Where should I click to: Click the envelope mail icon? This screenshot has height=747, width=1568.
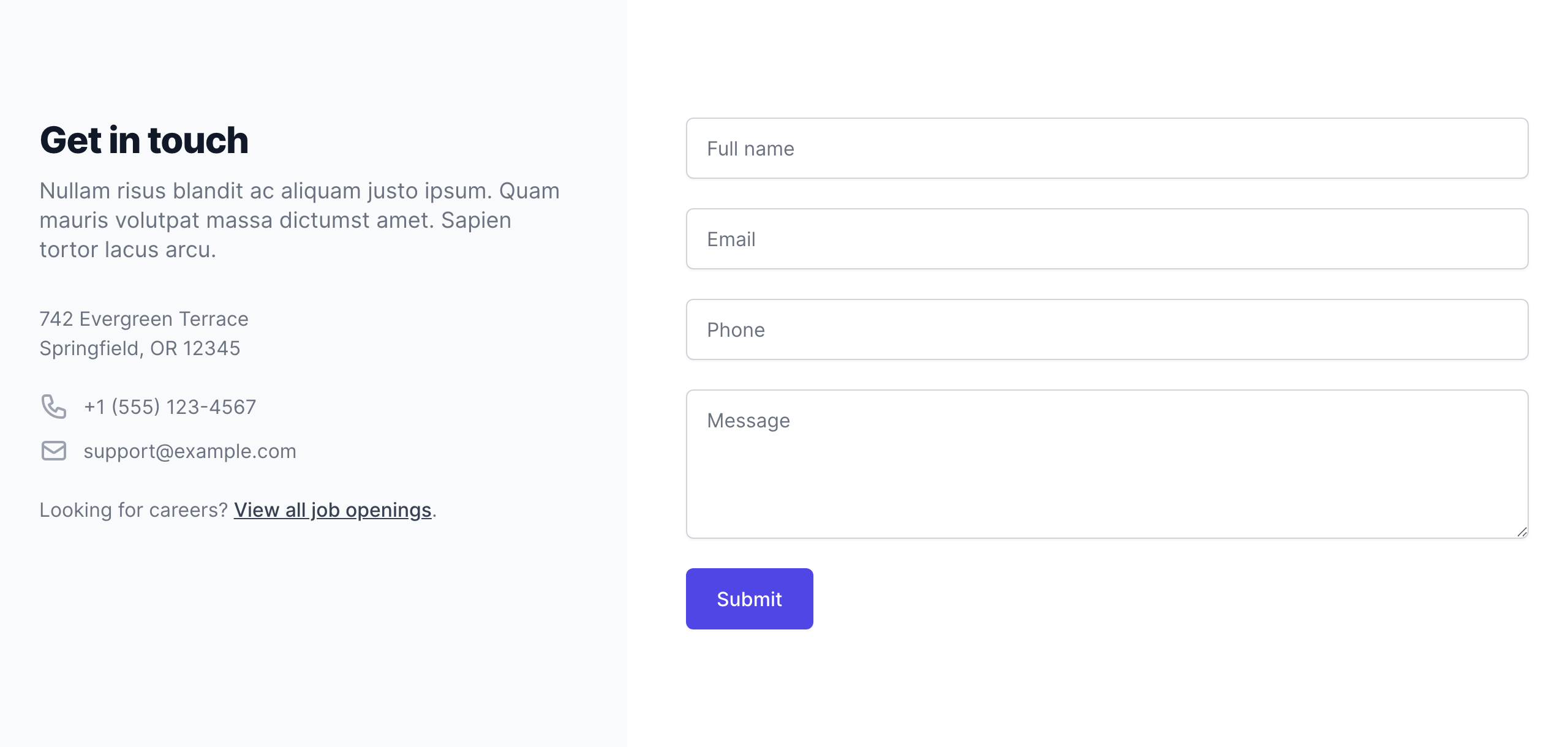click(54, 451)
